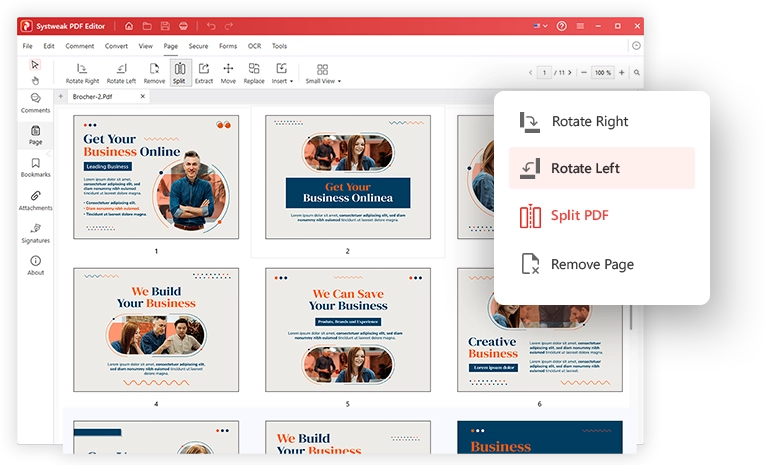Print document using printer icon

coord(183,26)
